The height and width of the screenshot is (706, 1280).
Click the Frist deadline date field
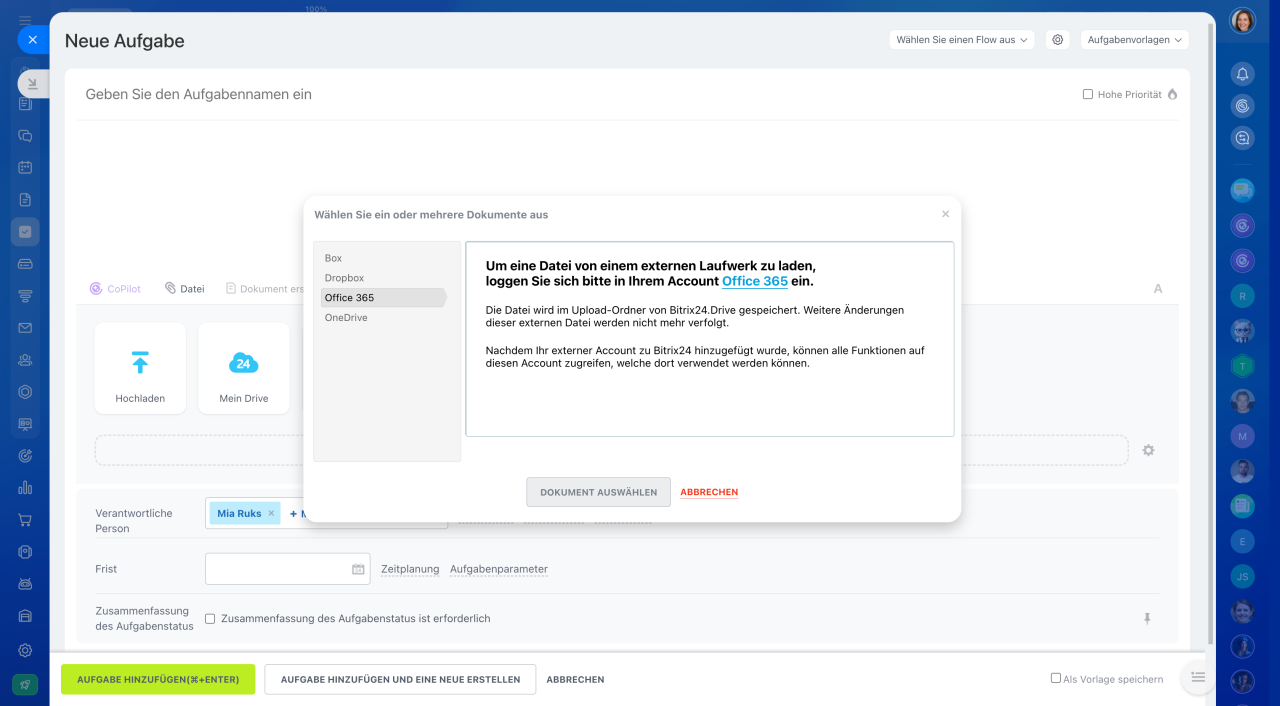point(288,569)
